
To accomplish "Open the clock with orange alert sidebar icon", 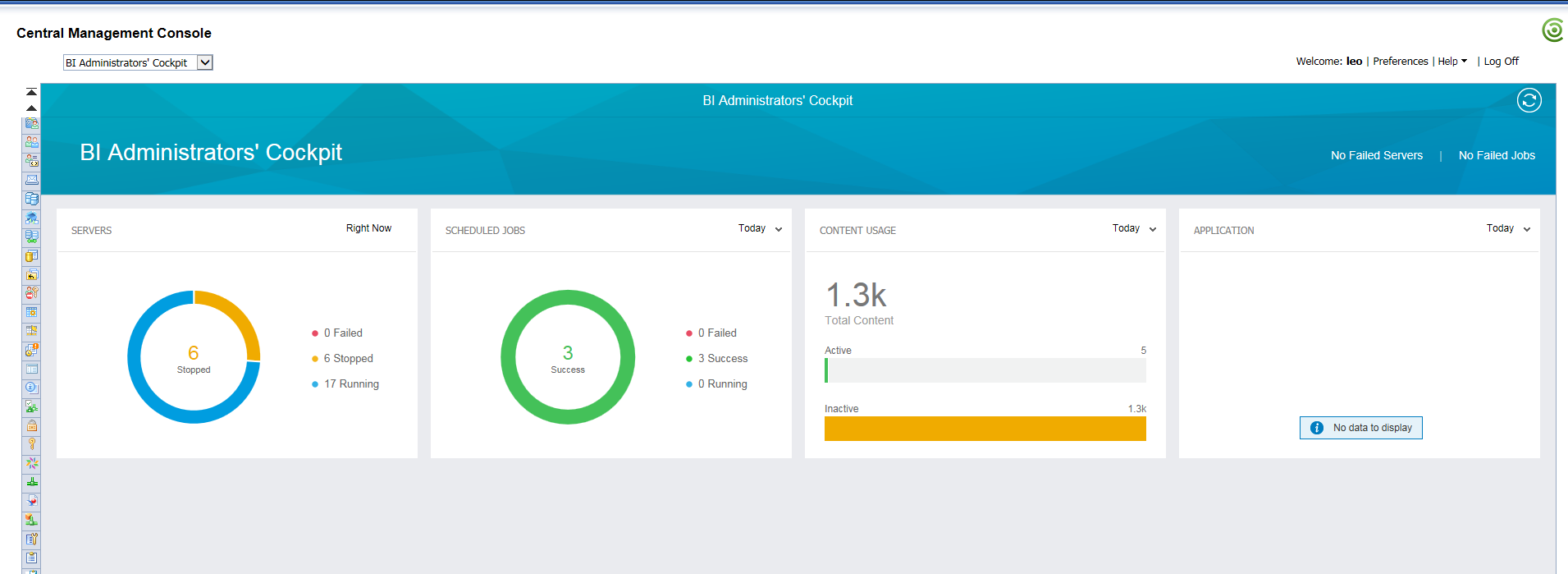I will 31,350.
